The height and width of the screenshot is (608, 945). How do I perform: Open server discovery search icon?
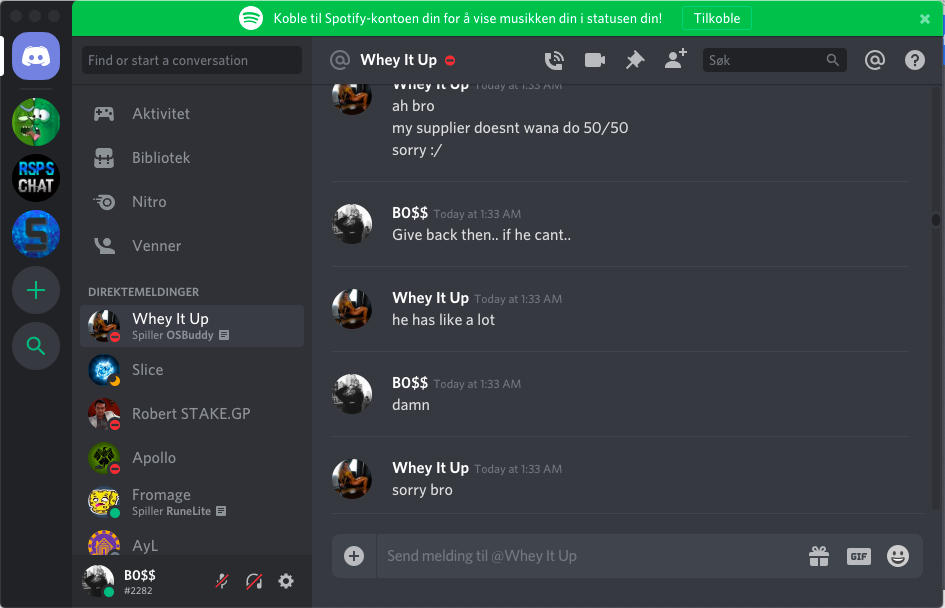[x=36, y=346]
